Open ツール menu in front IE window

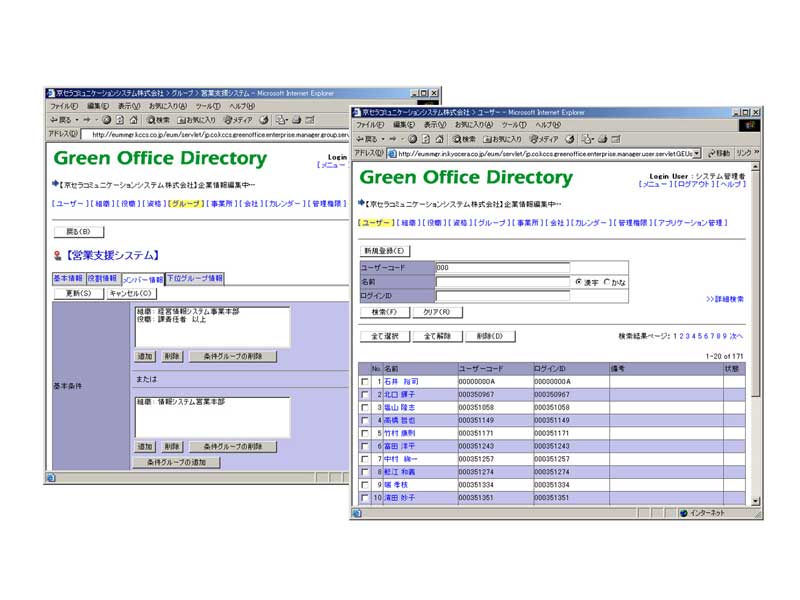pyautogui.click(x=514, y=124)
